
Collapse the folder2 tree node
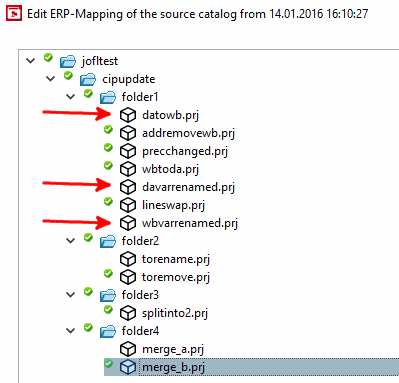[71, 241]
